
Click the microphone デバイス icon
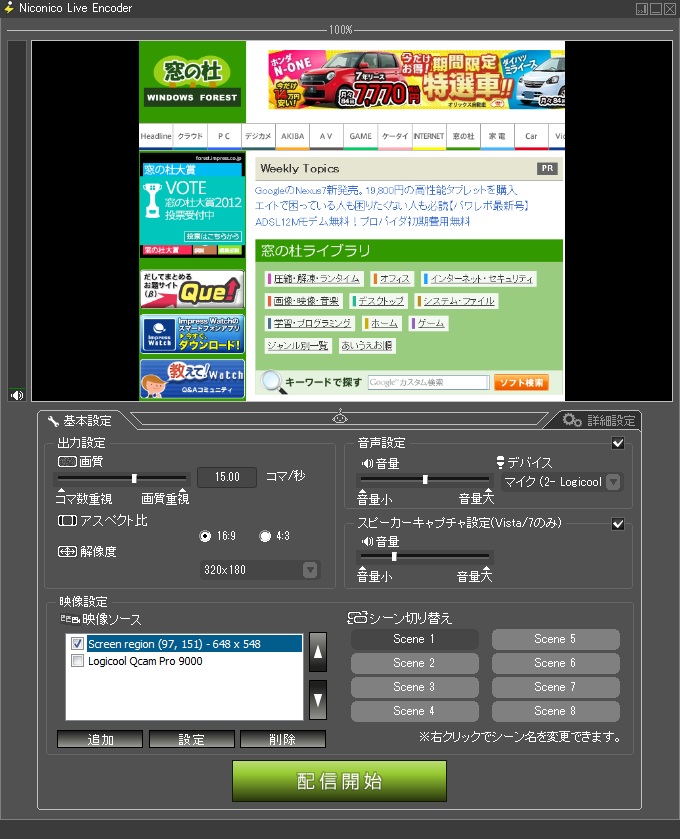click(x=500, y=462)
